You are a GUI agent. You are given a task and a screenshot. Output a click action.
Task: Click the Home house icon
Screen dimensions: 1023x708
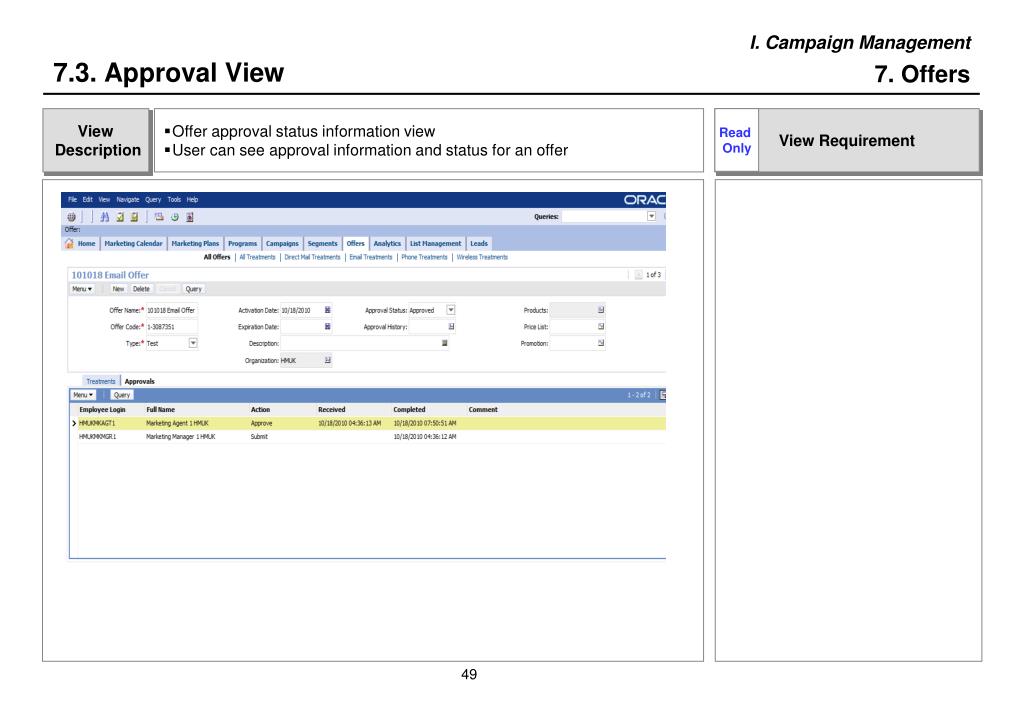69,243
